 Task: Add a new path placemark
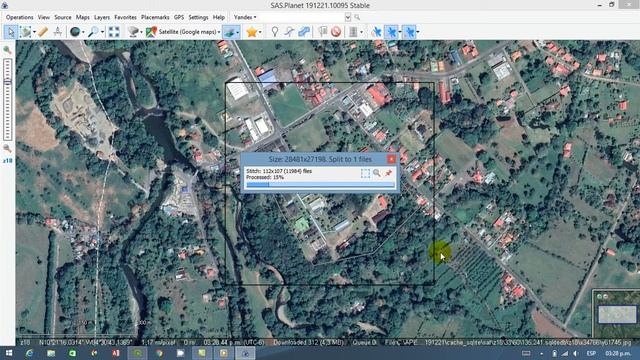click(289, 31)
